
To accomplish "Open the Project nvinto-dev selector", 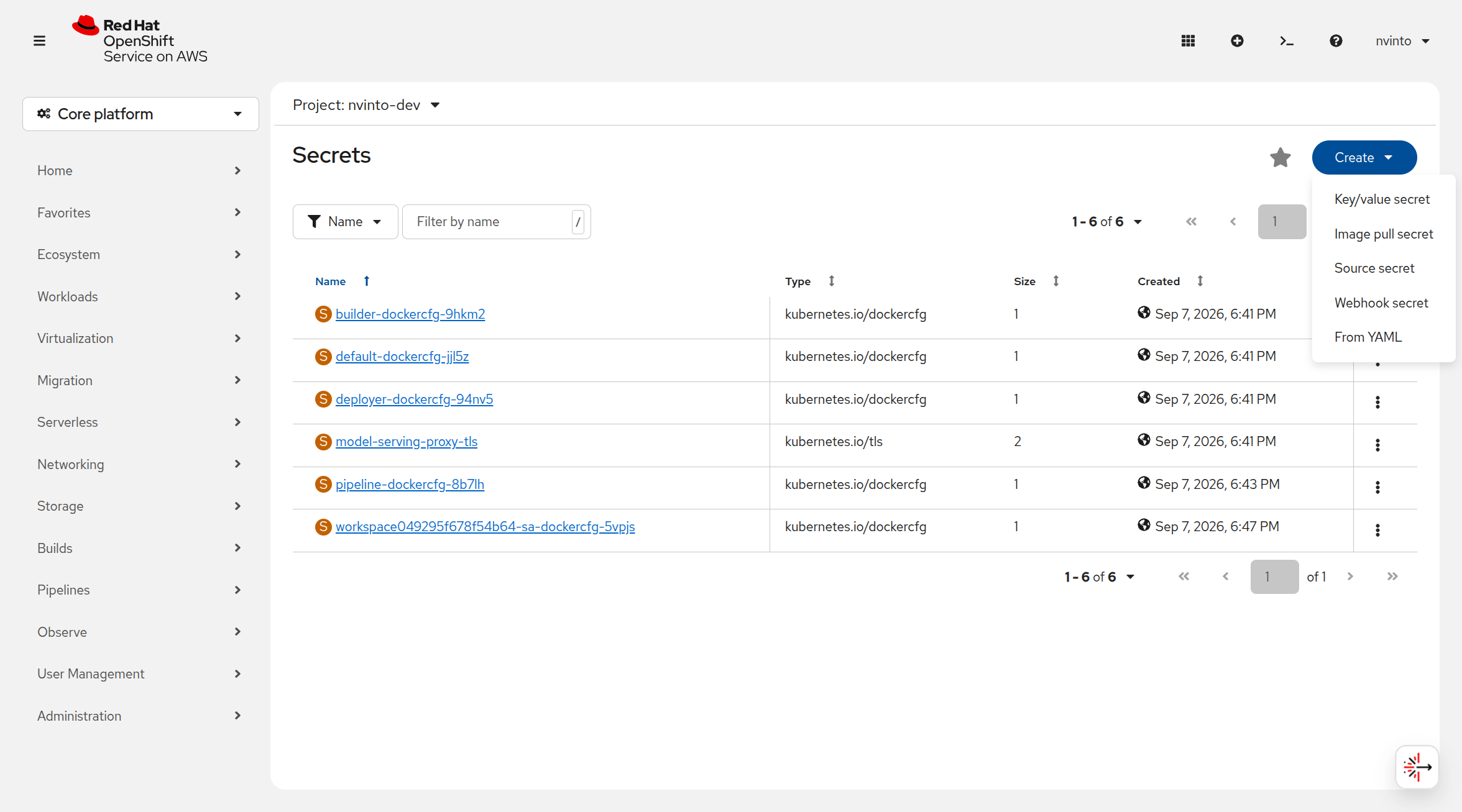I will coord(367,105).
